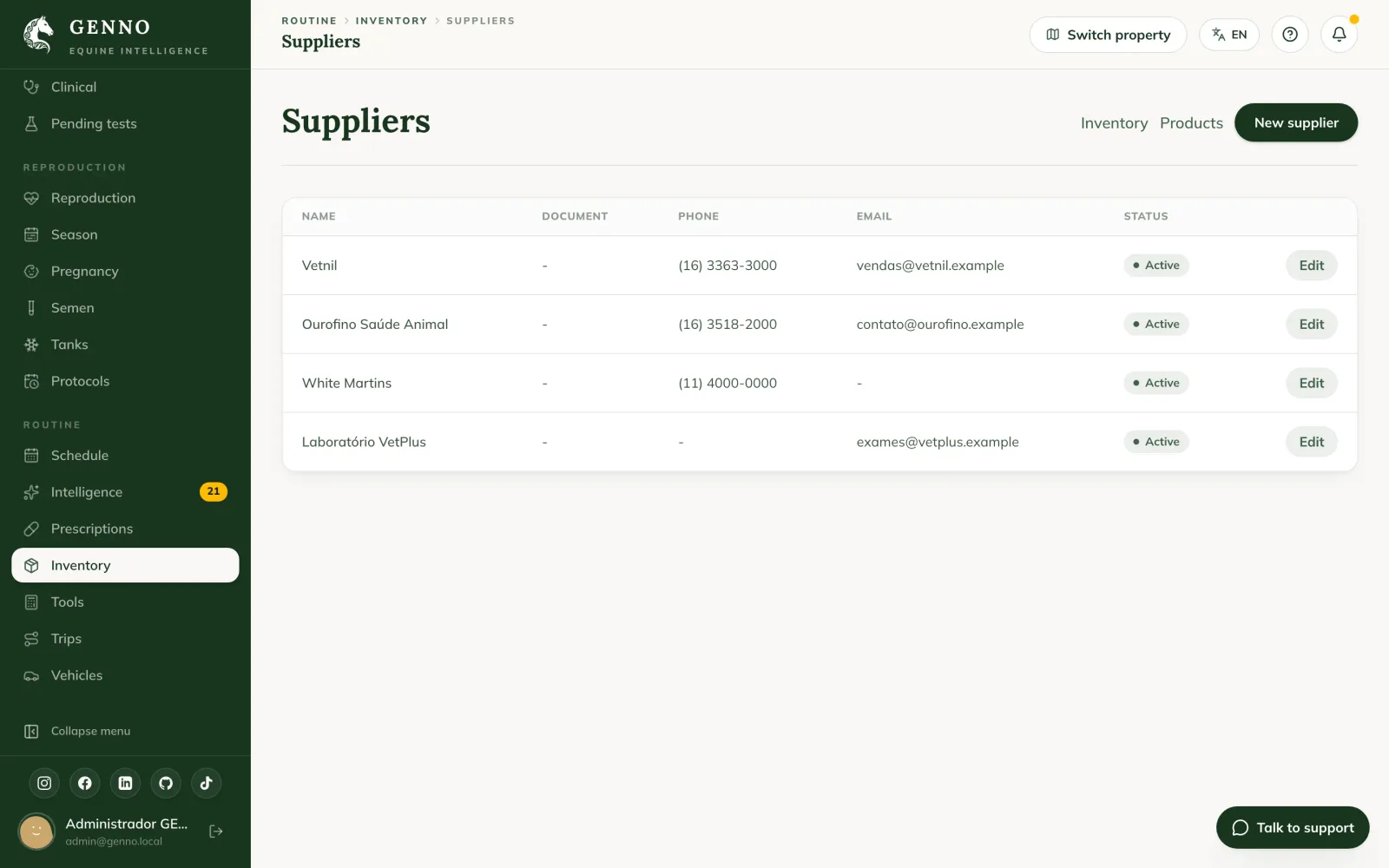
Task: Open the Products header link
Action: [x=1191, y=123]
